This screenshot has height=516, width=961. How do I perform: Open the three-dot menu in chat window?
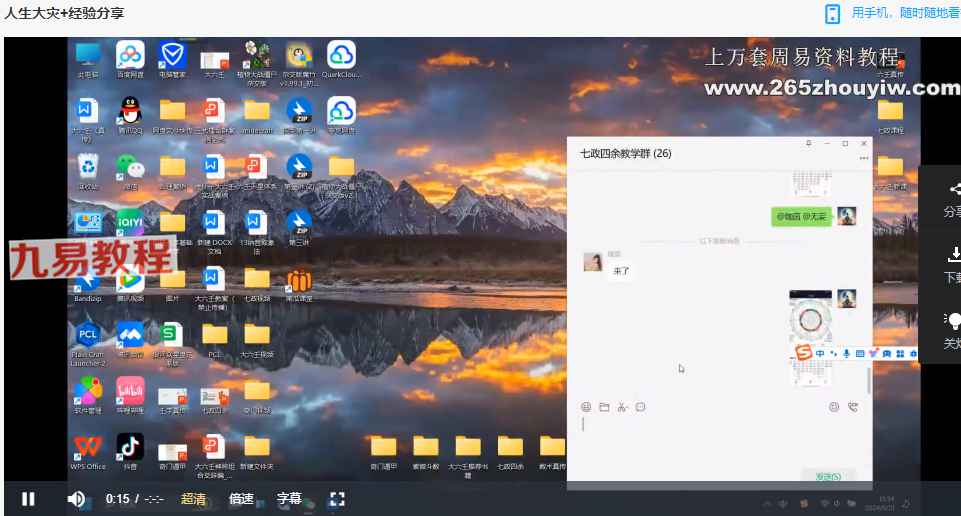[863, 158]
